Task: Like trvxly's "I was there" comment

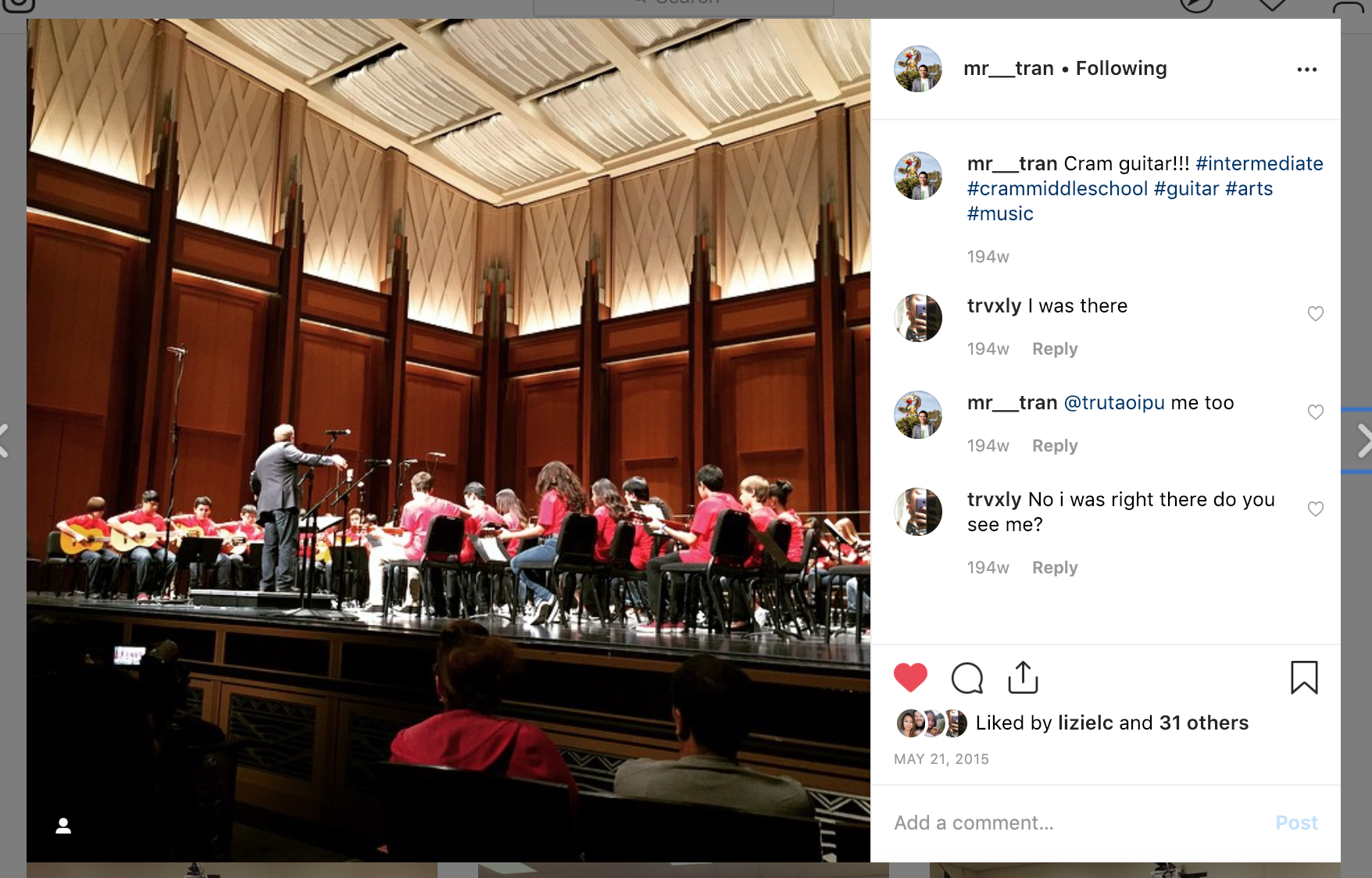Action: (x=1316, y=313)
